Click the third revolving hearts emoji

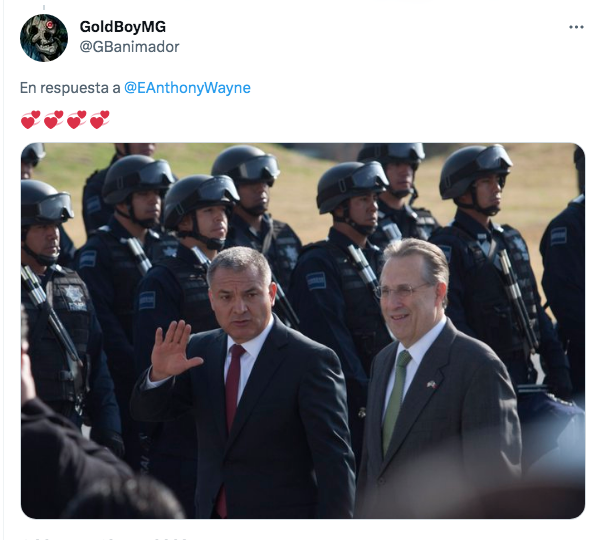tap(77, 120)
